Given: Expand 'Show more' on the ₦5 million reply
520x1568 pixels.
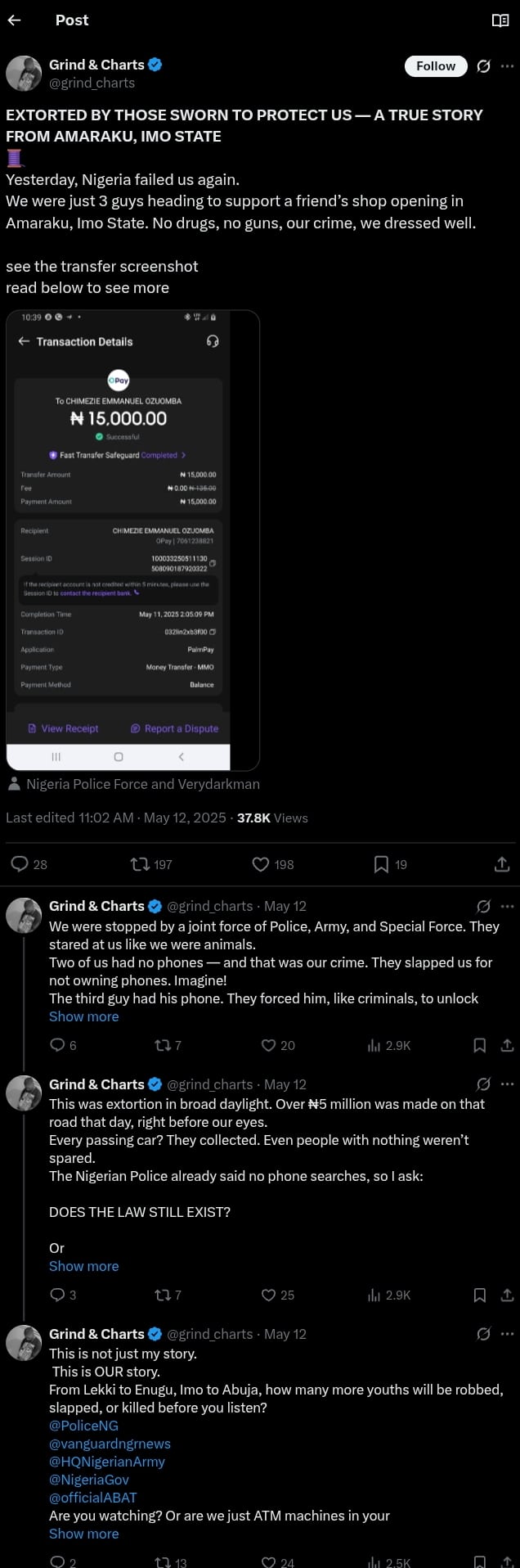Looking at the screenshot, I should pyautogui.click(x=83, y=1266).
